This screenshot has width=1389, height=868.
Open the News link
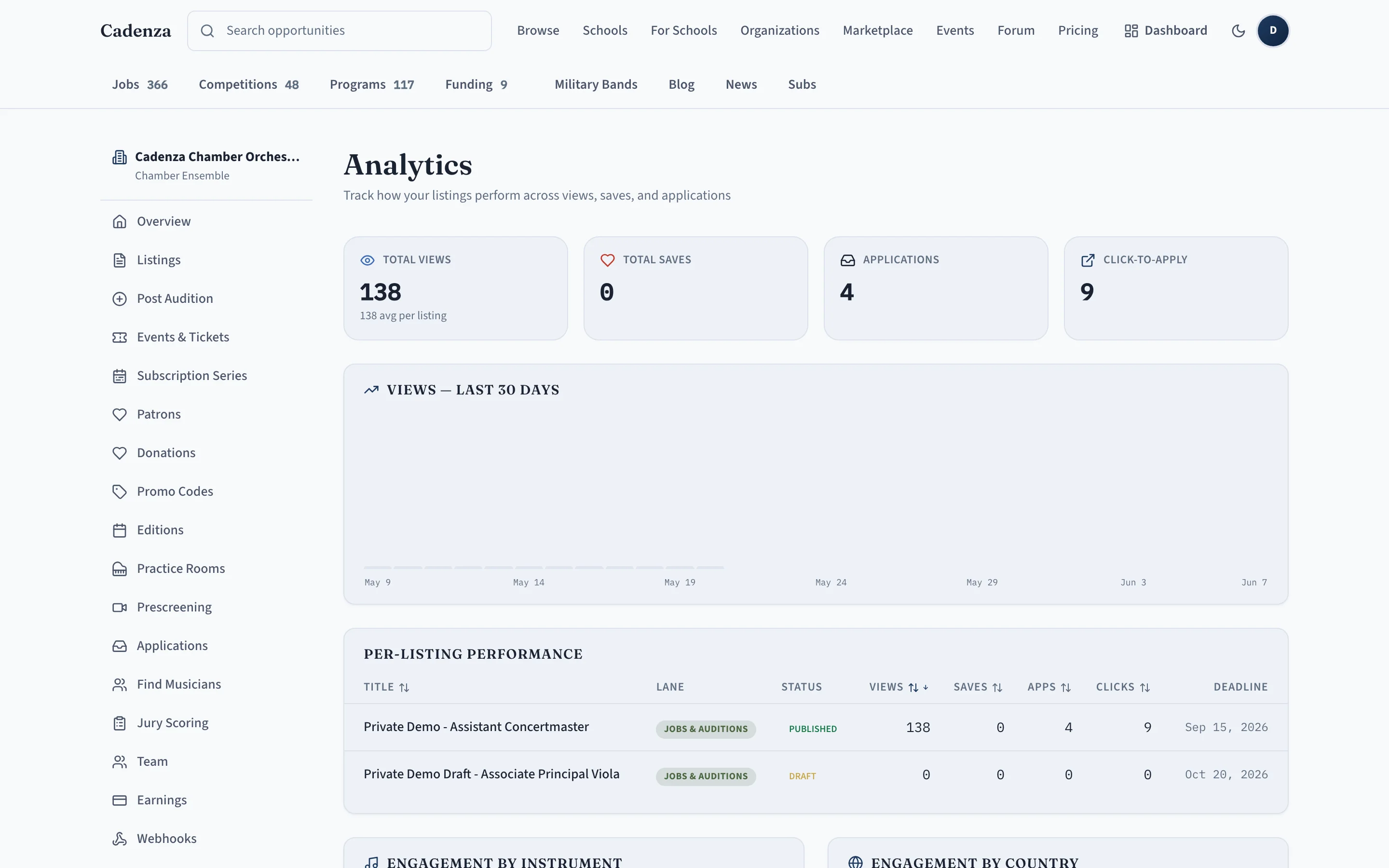[x=741, y=84]
